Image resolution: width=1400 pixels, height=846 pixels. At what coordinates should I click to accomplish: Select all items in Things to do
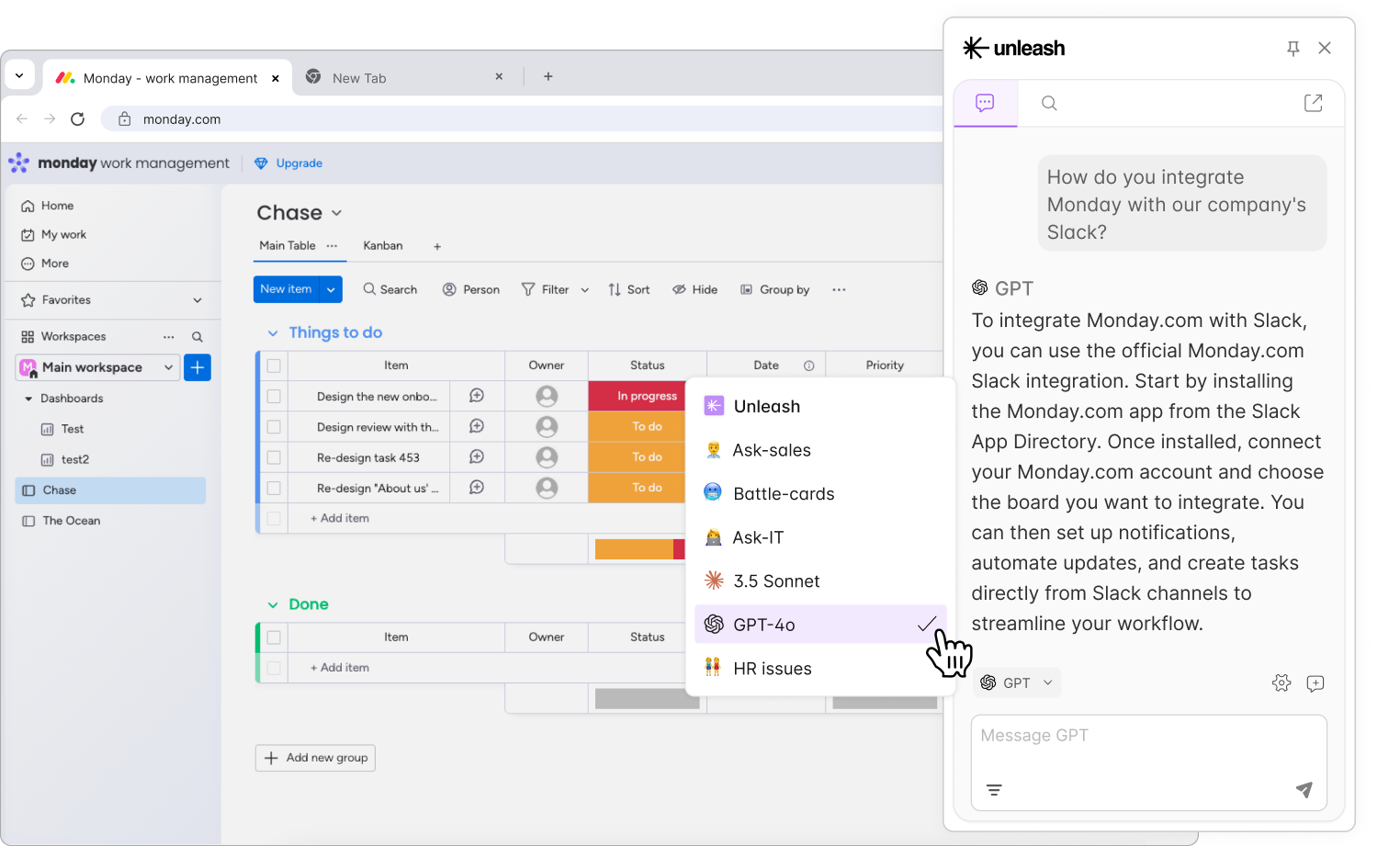point(274,366)
